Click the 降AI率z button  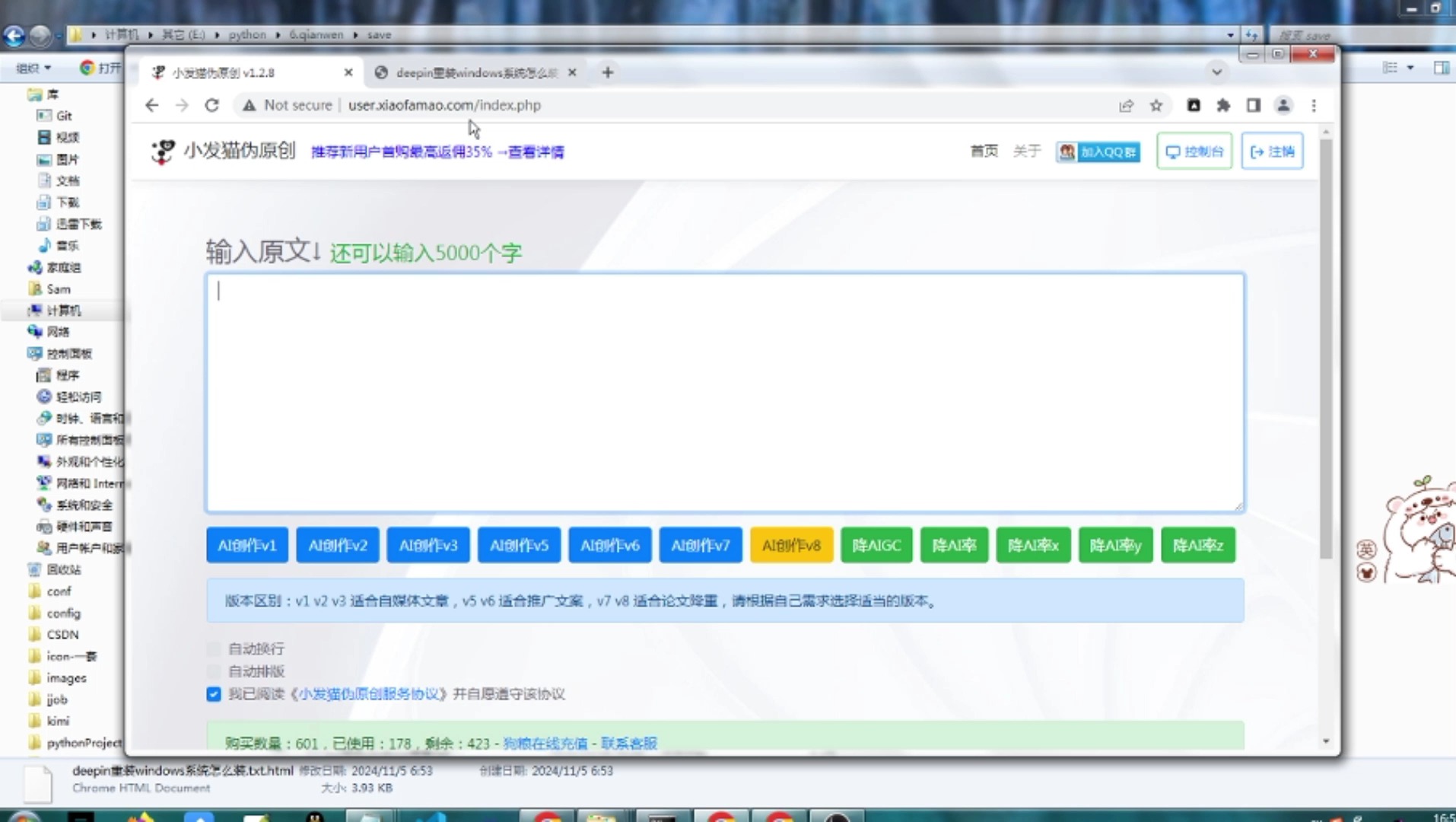tap(1198, 546)
